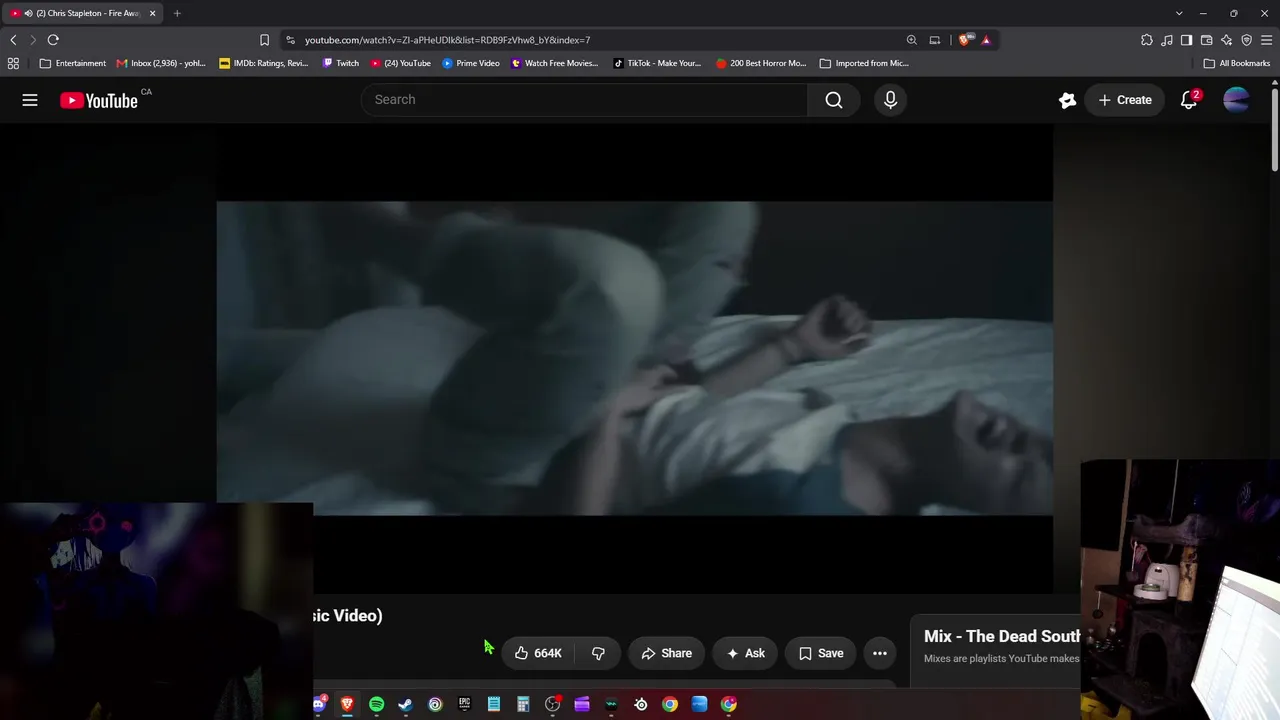1280x720 pixels.
Task: Open the IMDb Ratings bookmark
Action: click(x=264, y=63)
